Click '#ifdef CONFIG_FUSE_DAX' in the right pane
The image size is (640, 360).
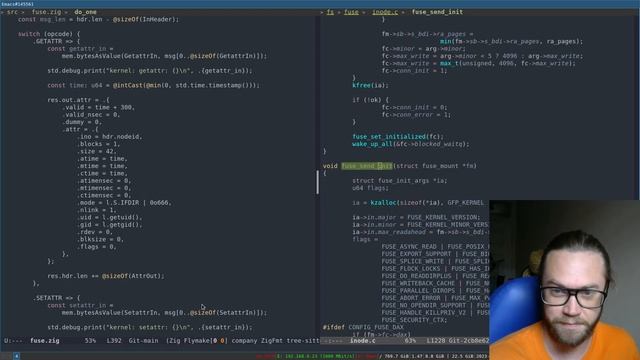pyautogui.click(x=363, y=327)
